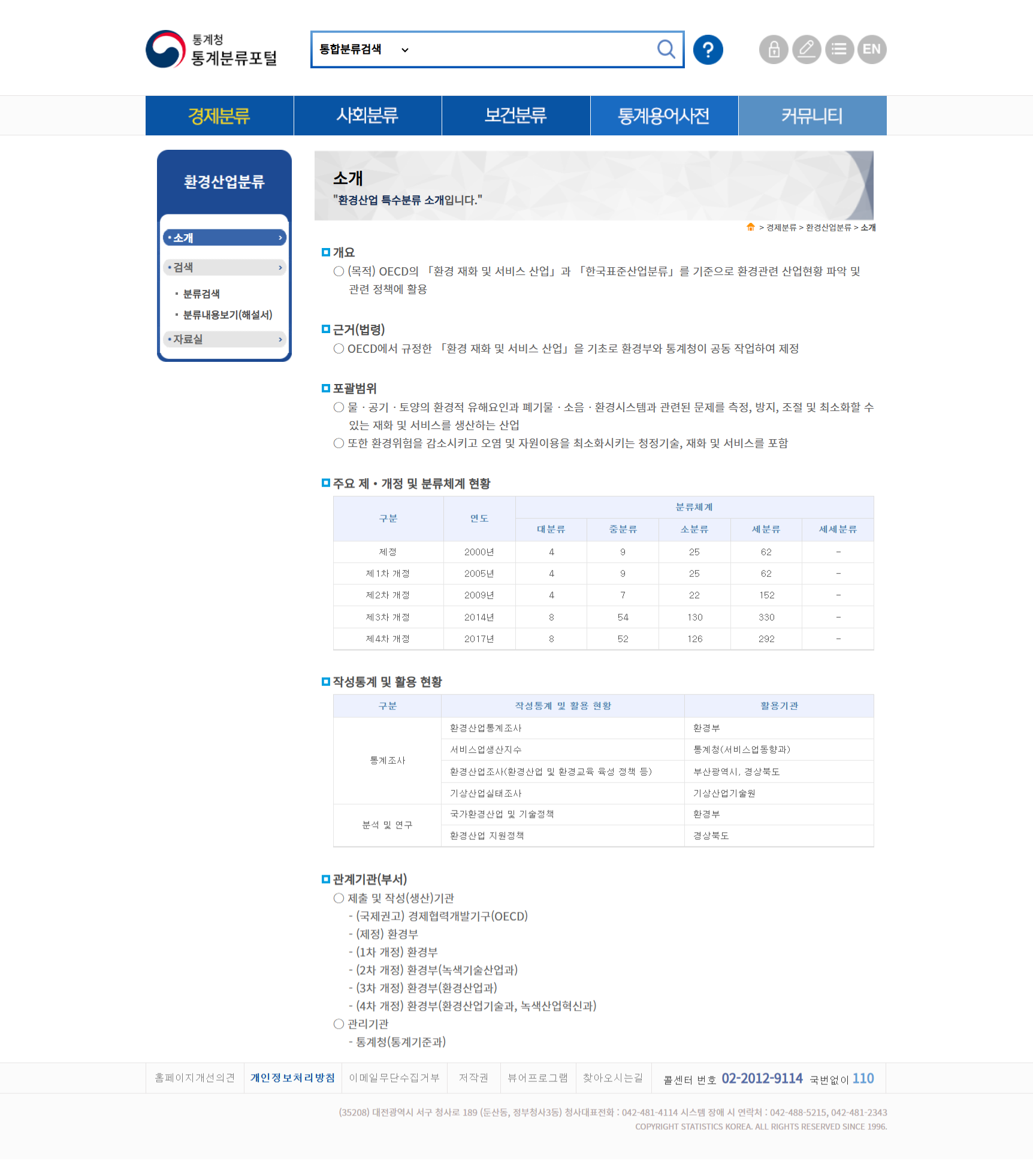
Task: Click the 통계분류포털 logo
Action: coord(212,50)
